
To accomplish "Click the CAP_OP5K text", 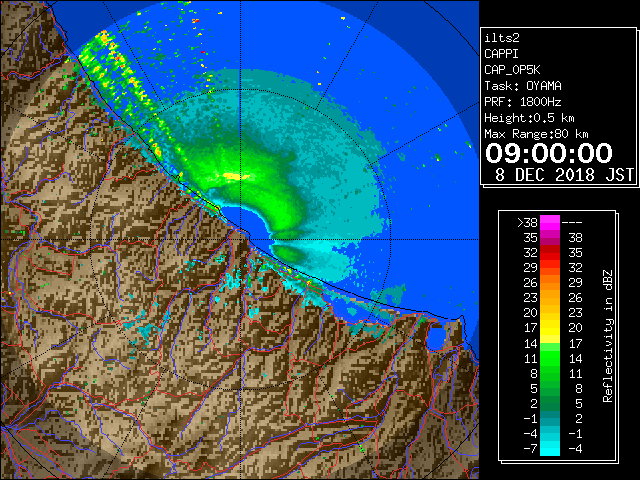I will coord(512,70).
